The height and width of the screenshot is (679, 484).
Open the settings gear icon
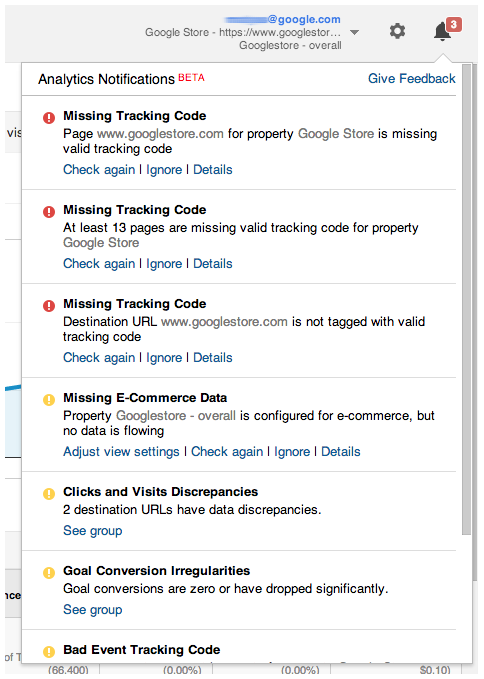(397, 31)
